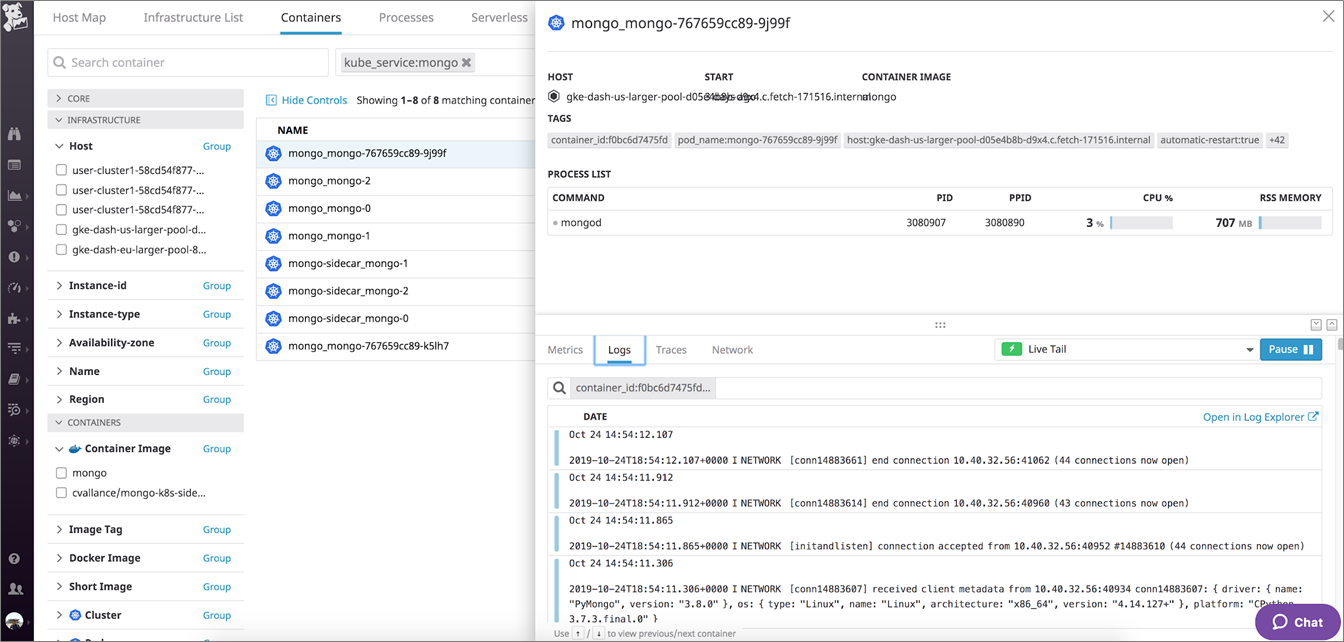The height and width of the screenshot is (642, 1344).
Task: Maximize lower panel with up-chevron icon
Action: pos(1331,325)
